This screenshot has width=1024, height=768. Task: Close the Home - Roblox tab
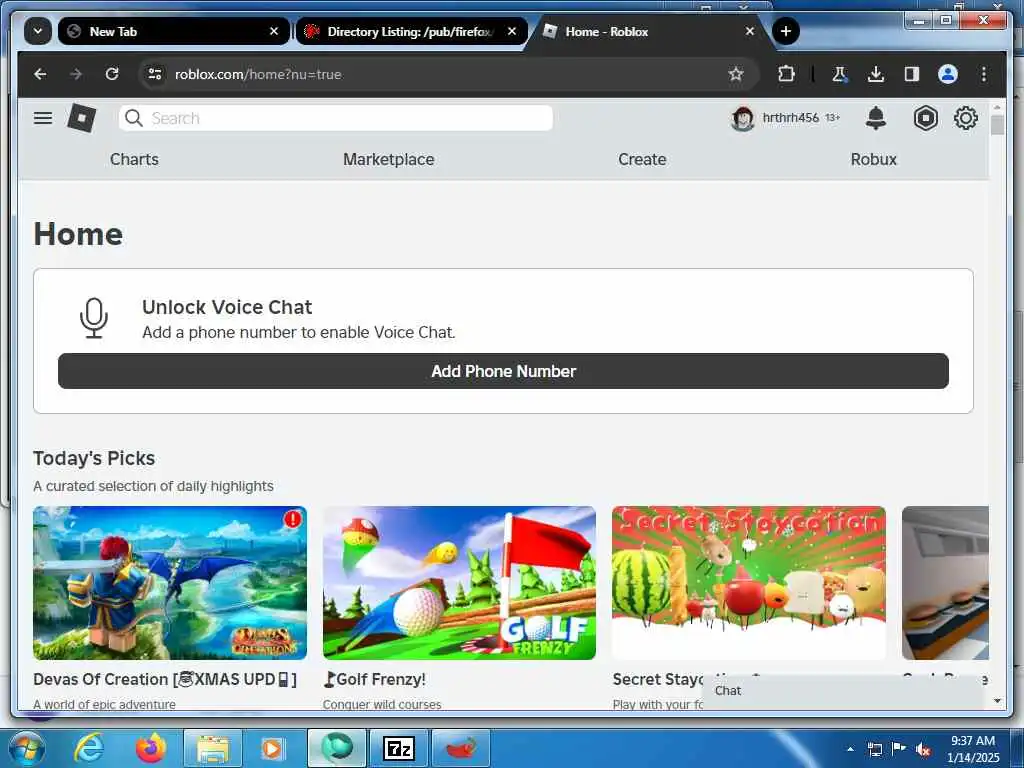(x=750, y=31)
